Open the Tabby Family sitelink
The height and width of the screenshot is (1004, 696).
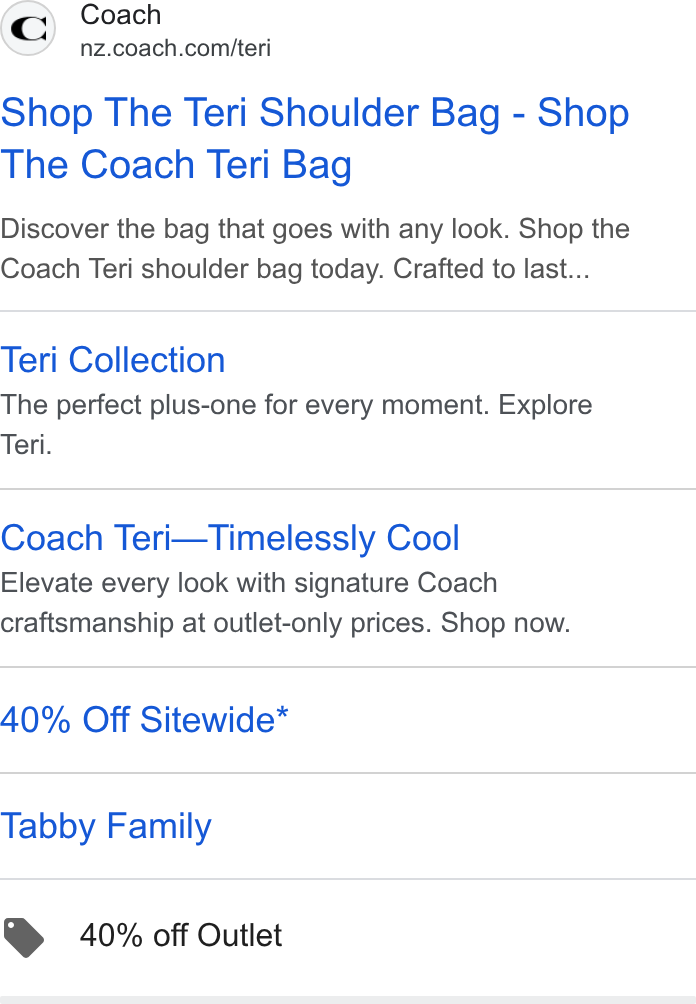pos(106,826)
